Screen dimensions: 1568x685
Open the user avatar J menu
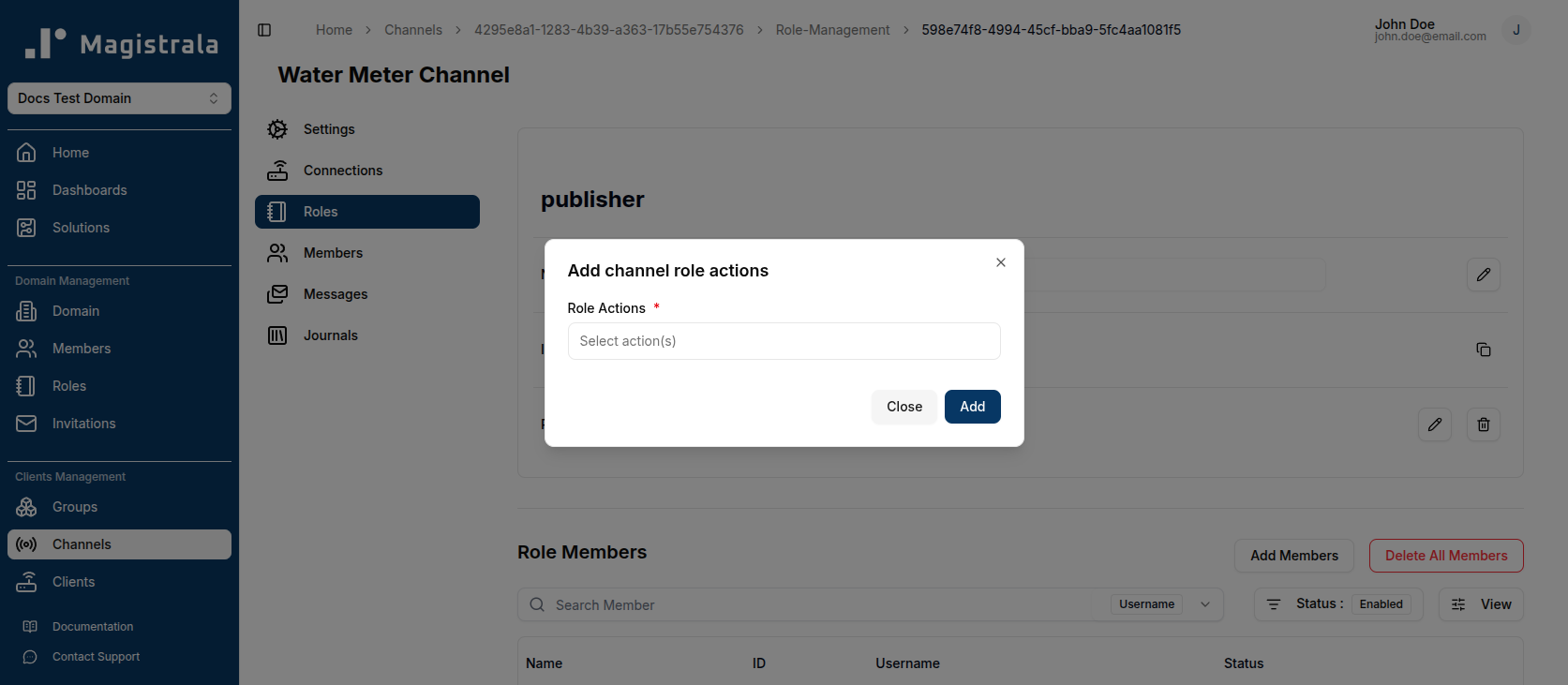pyautogui.click(x=1516, y=30)
